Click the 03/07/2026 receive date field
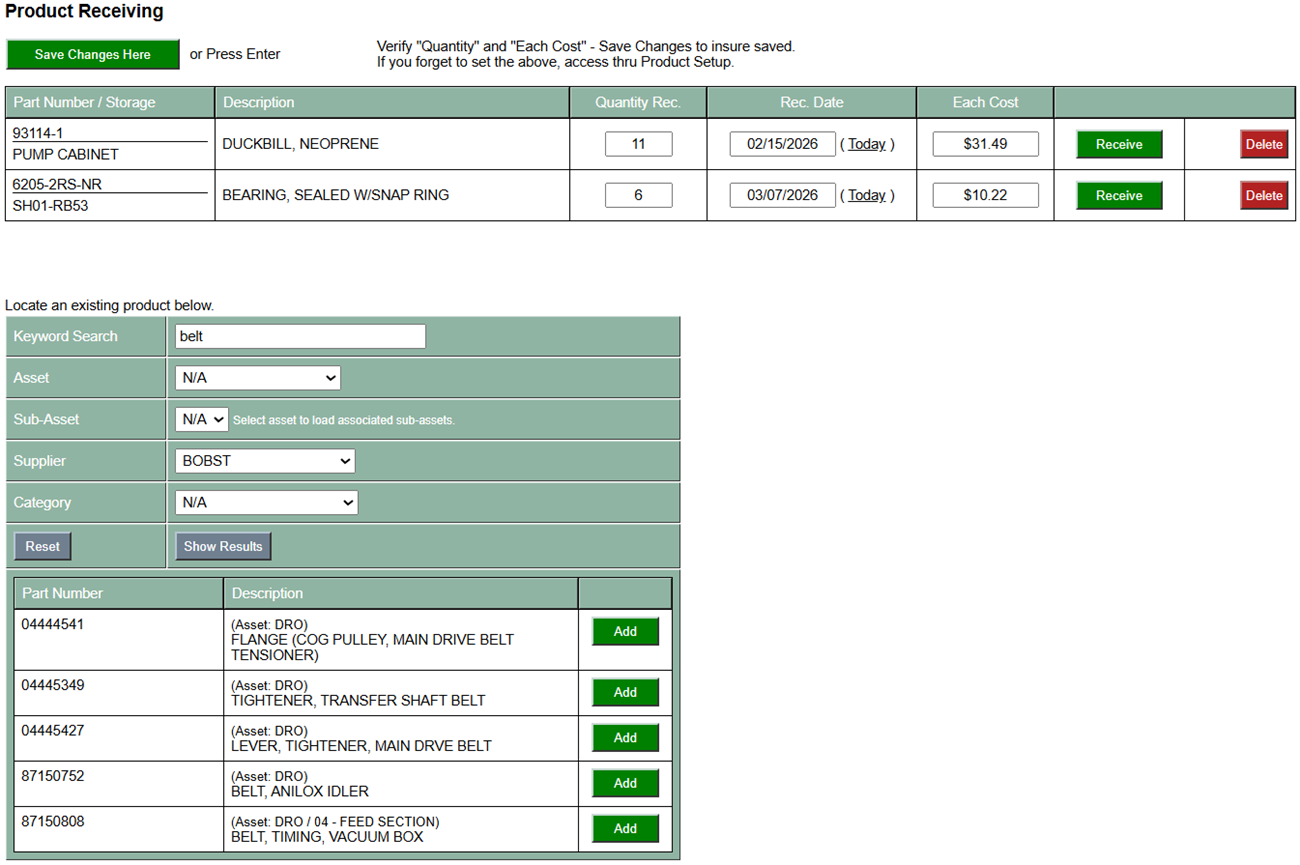 [x=782, y=195]
